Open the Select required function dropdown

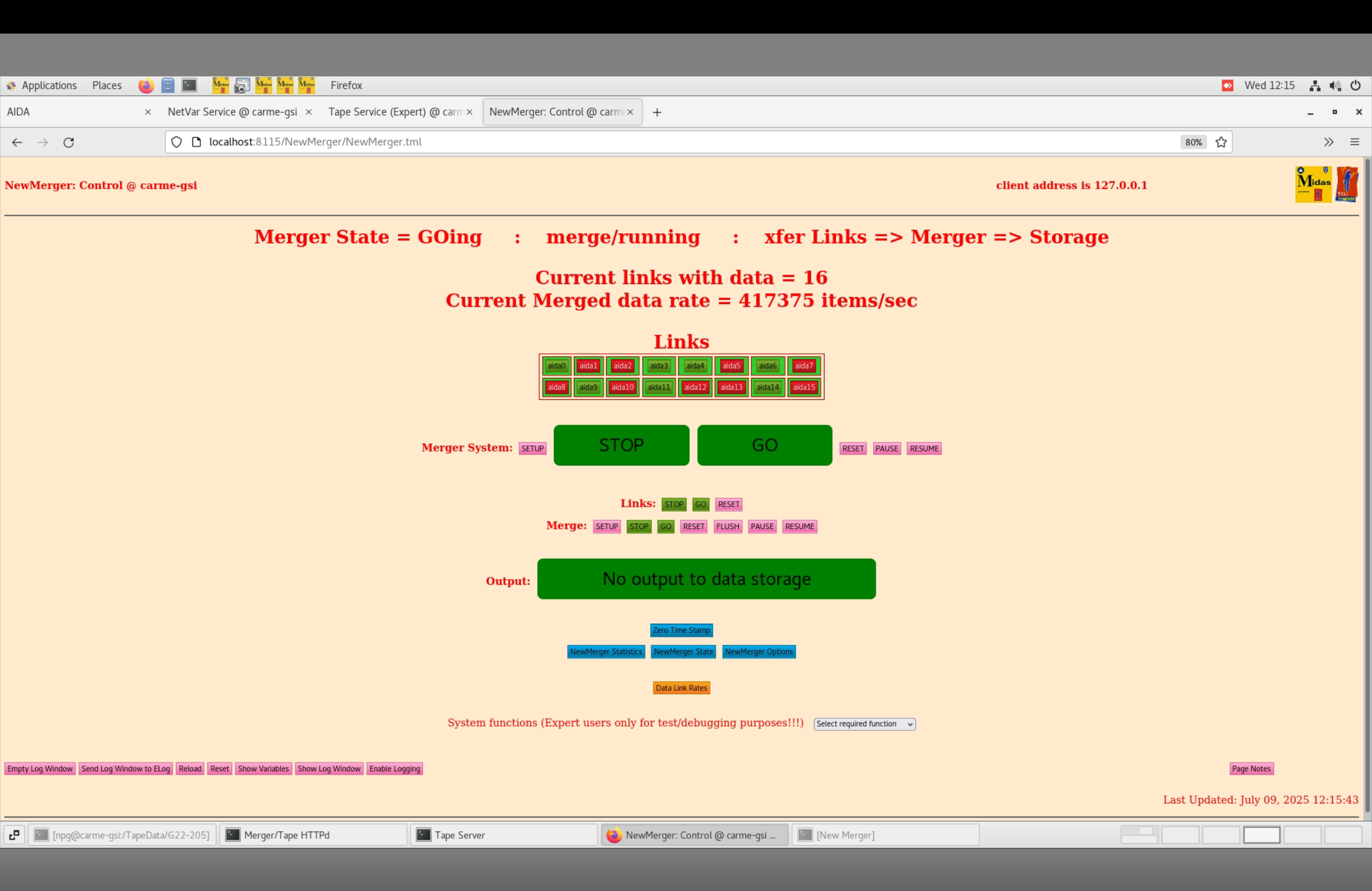(864, 724)
